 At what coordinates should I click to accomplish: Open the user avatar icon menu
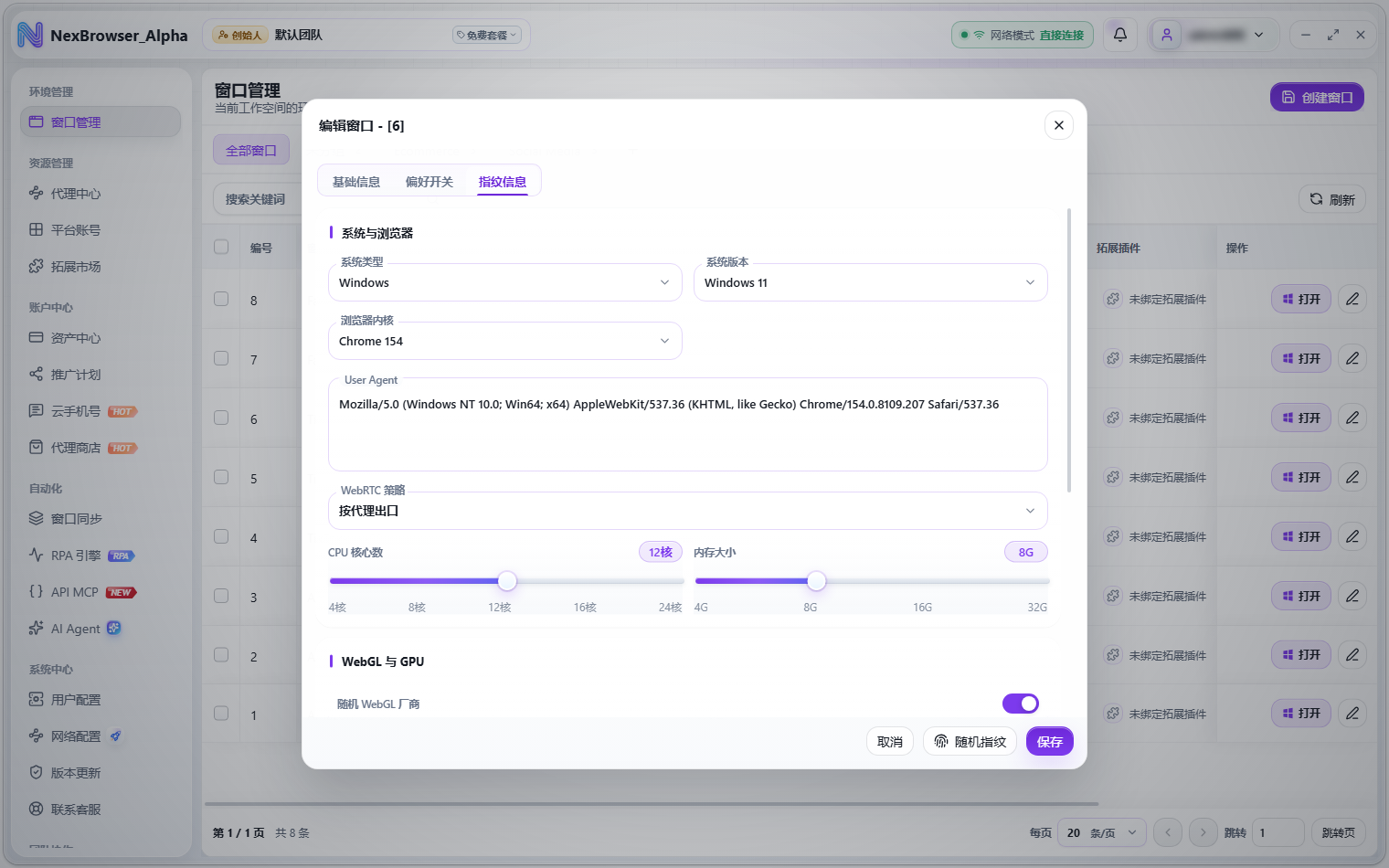[1166, 35]
